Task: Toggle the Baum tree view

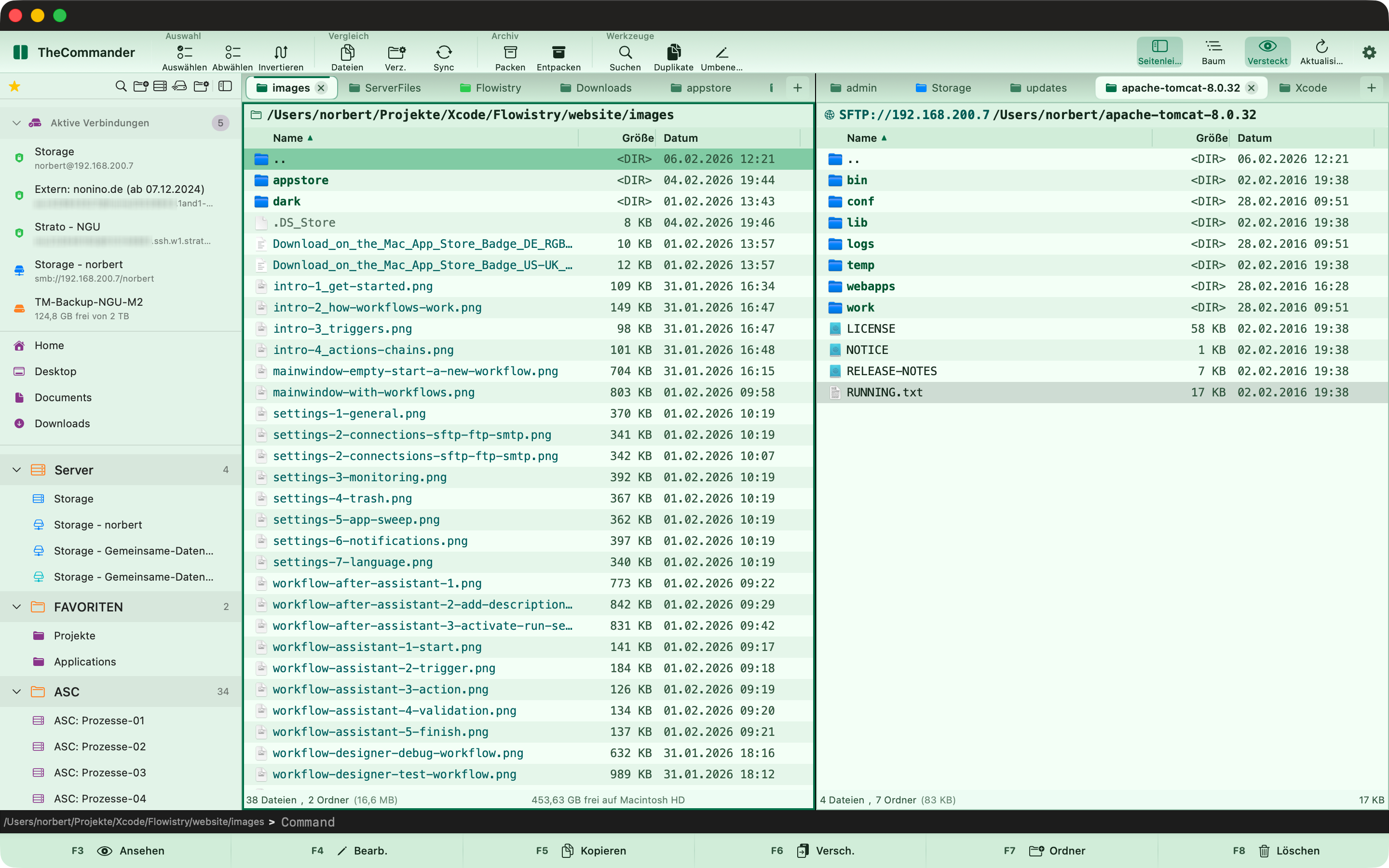Action: click(1214, 51)
